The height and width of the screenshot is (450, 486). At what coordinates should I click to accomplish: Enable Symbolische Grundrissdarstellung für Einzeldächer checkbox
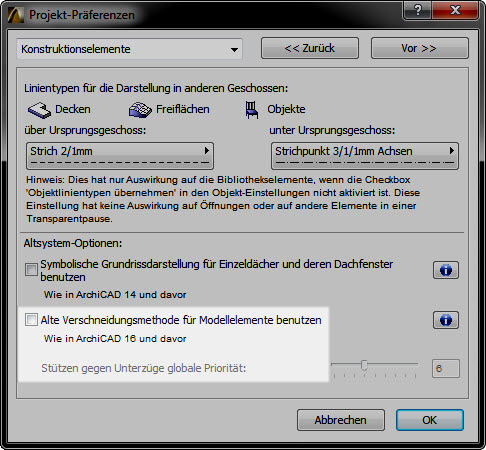[31, 269]
